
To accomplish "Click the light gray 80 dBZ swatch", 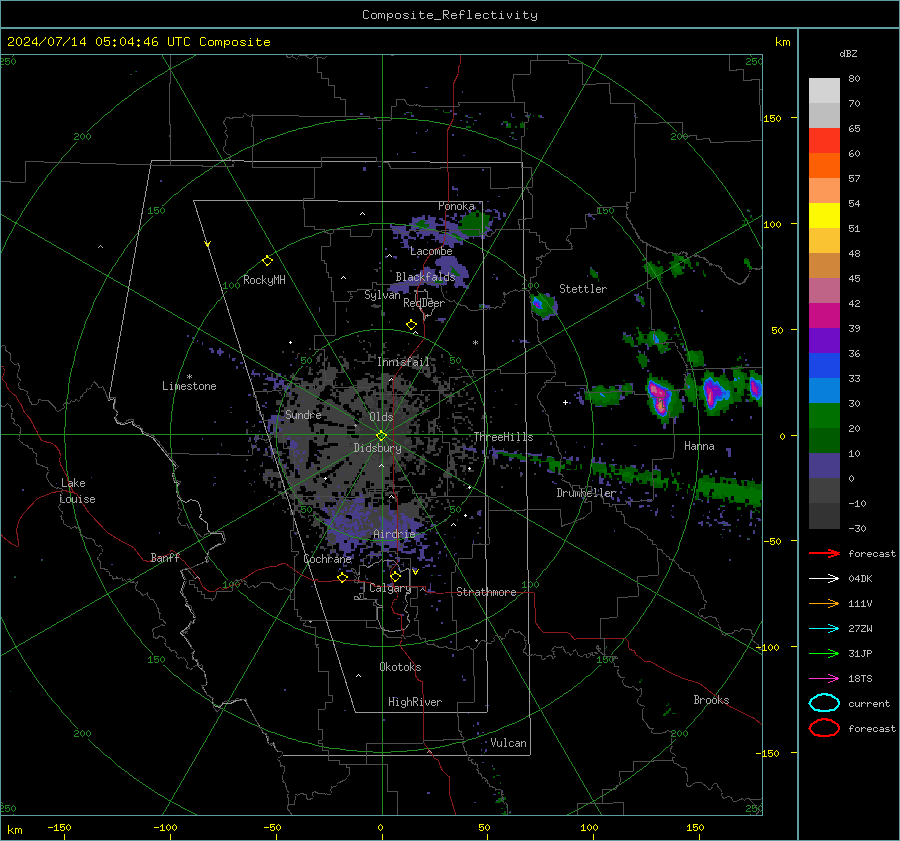I will coord(824,91).
